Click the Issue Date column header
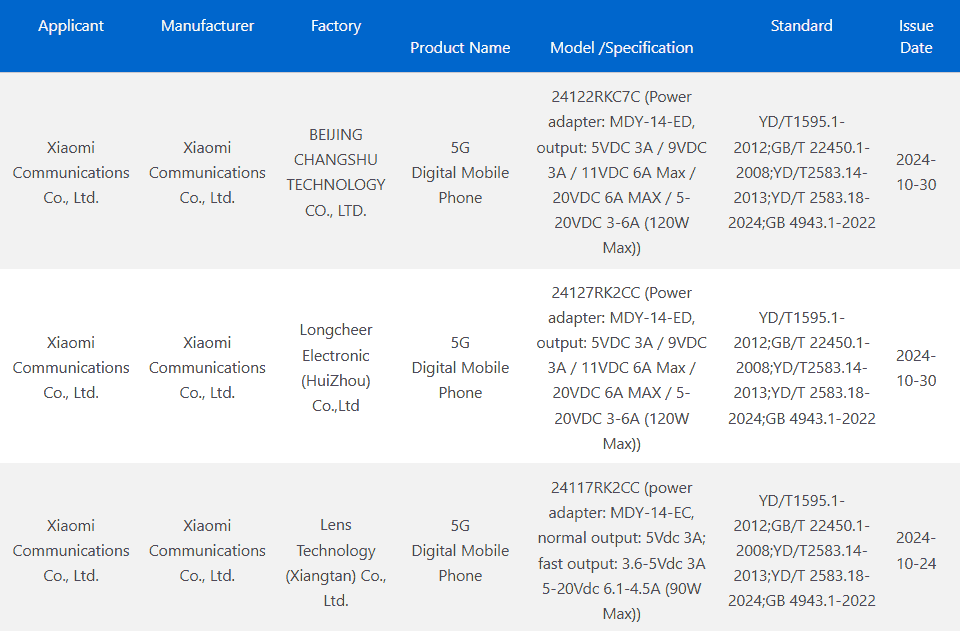The width and height of the screenshot is (960, 631). tap(916, 36)
